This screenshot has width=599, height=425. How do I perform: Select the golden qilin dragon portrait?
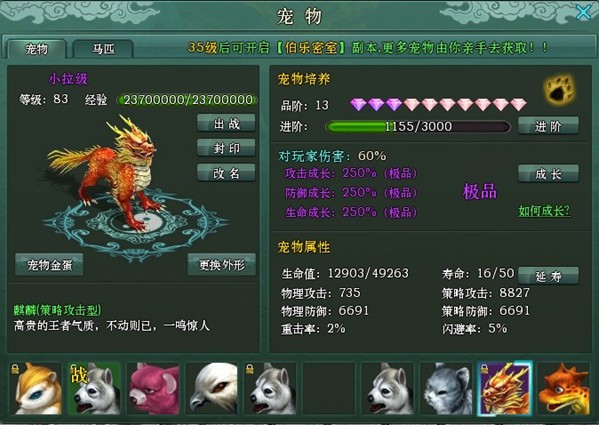coord(505,388)
